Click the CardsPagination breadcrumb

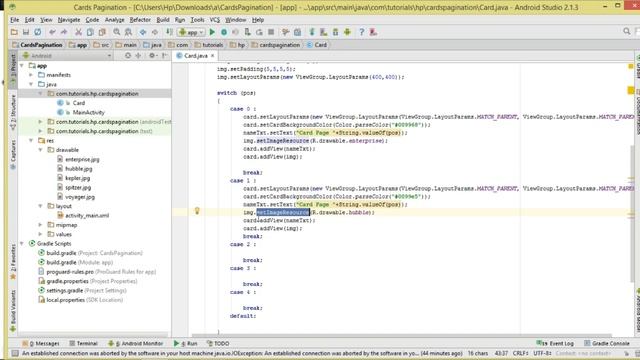pos(38,45)
